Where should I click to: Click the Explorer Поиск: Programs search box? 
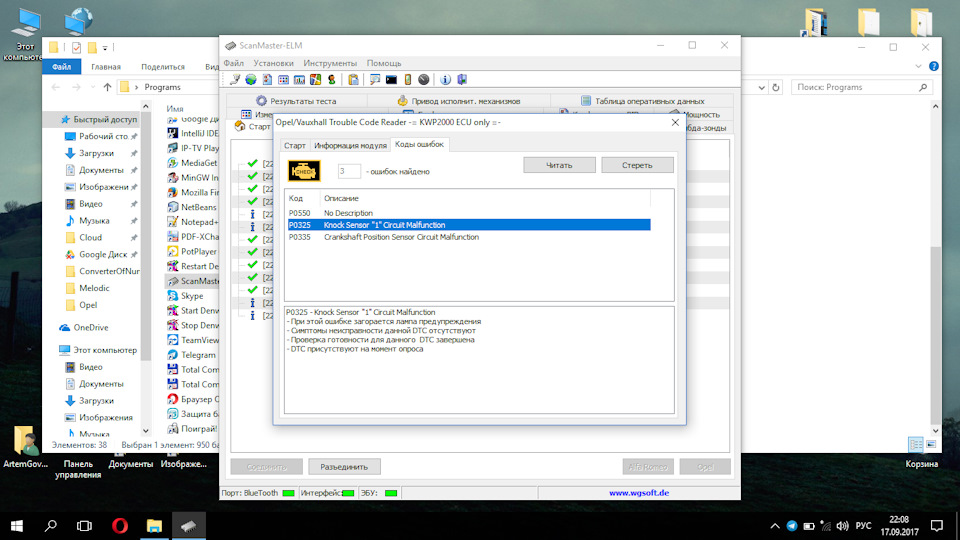(861, 87)
